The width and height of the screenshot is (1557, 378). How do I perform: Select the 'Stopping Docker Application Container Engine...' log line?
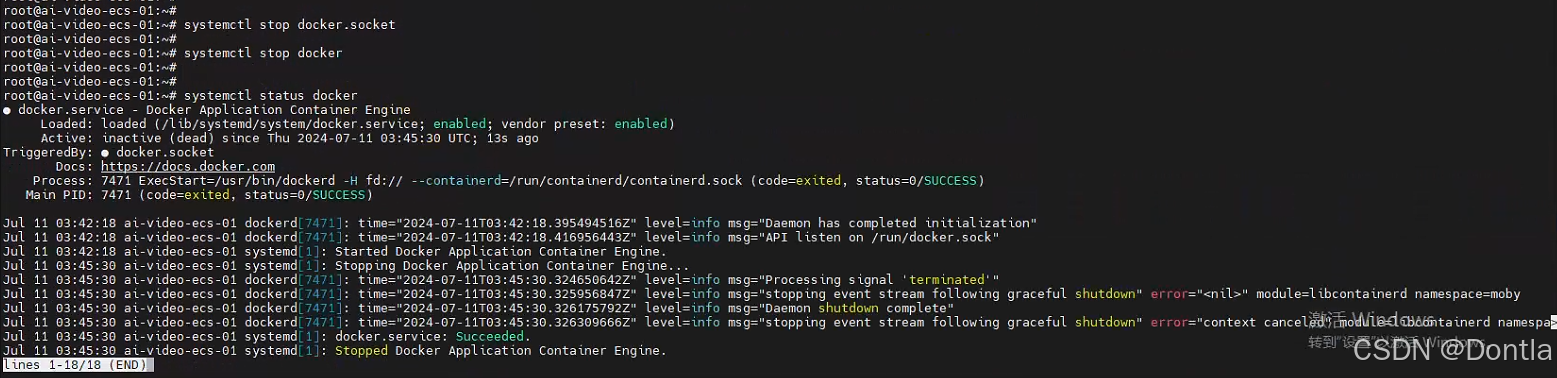click(x=346, y=266)
